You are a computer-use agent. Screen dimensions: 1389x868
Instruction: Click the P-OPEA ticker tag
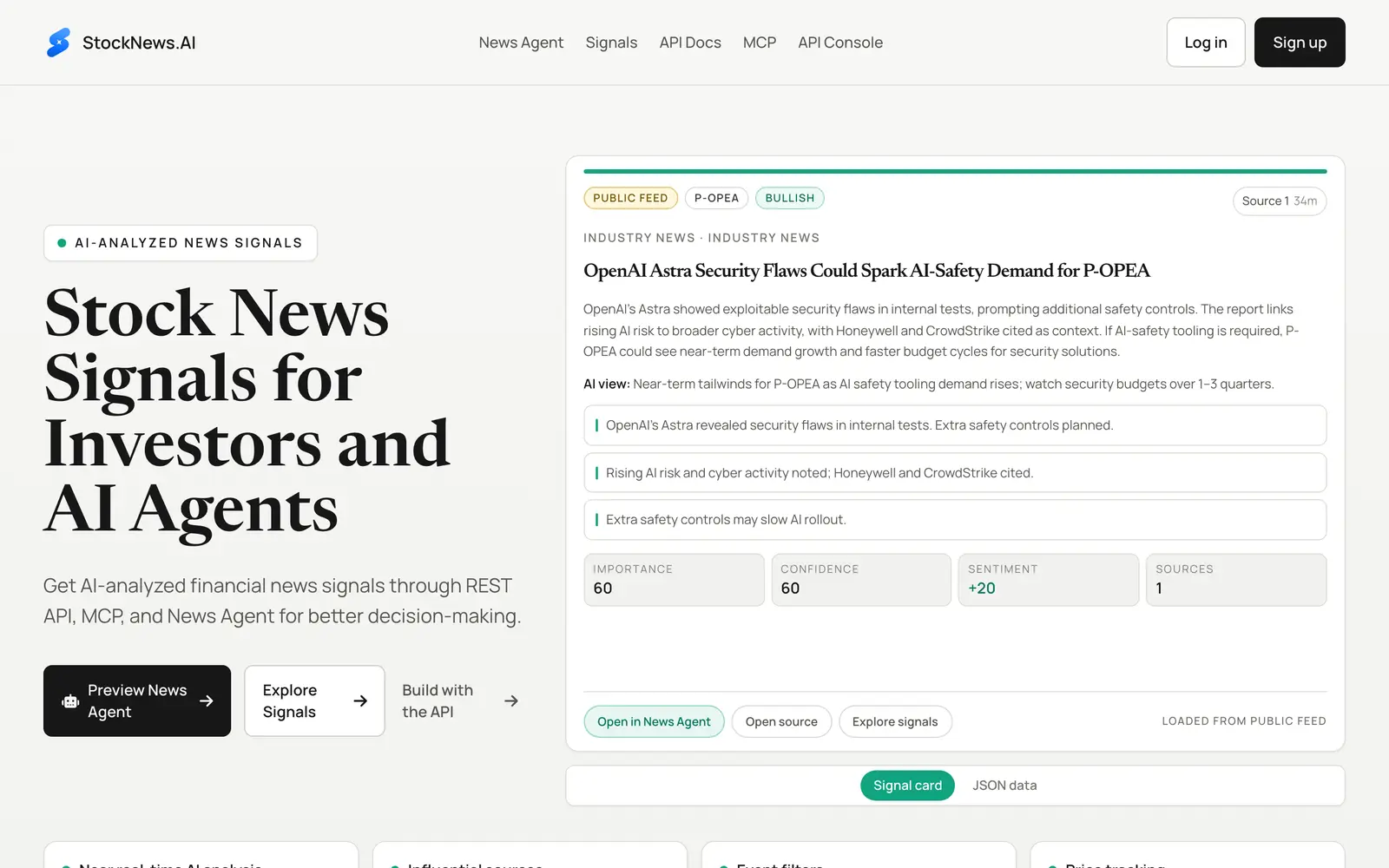tap(716, 198)
